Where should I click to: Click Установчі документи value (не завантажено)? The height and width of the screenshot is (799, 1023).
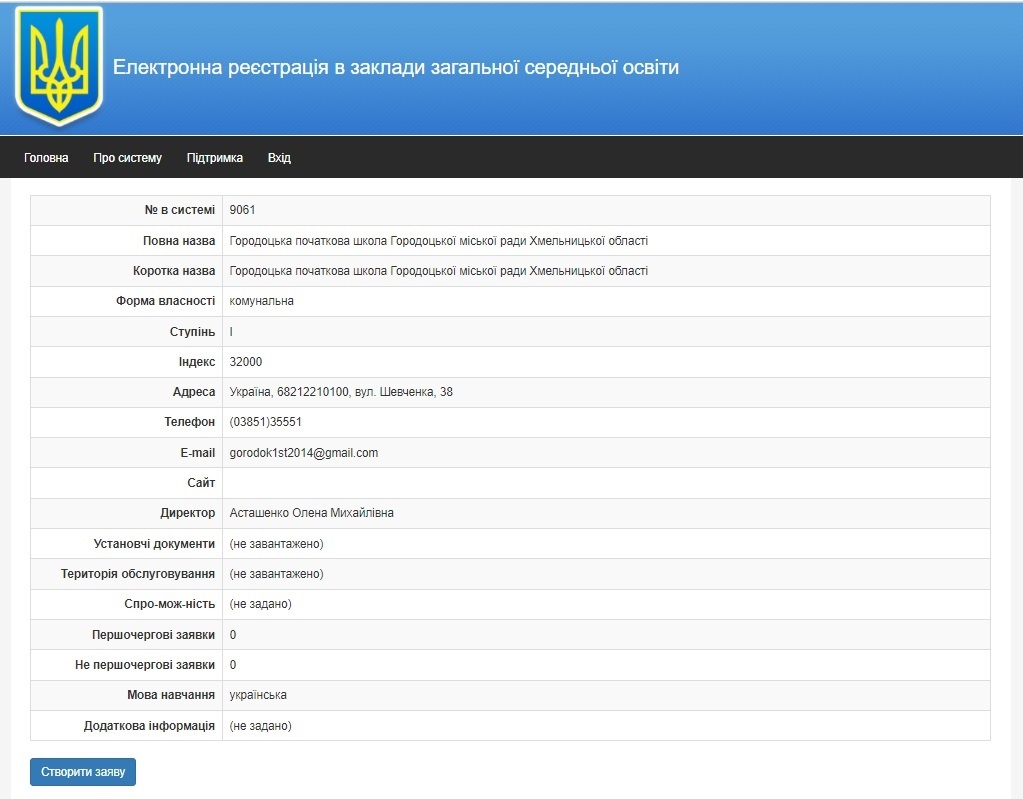(277, 544)
